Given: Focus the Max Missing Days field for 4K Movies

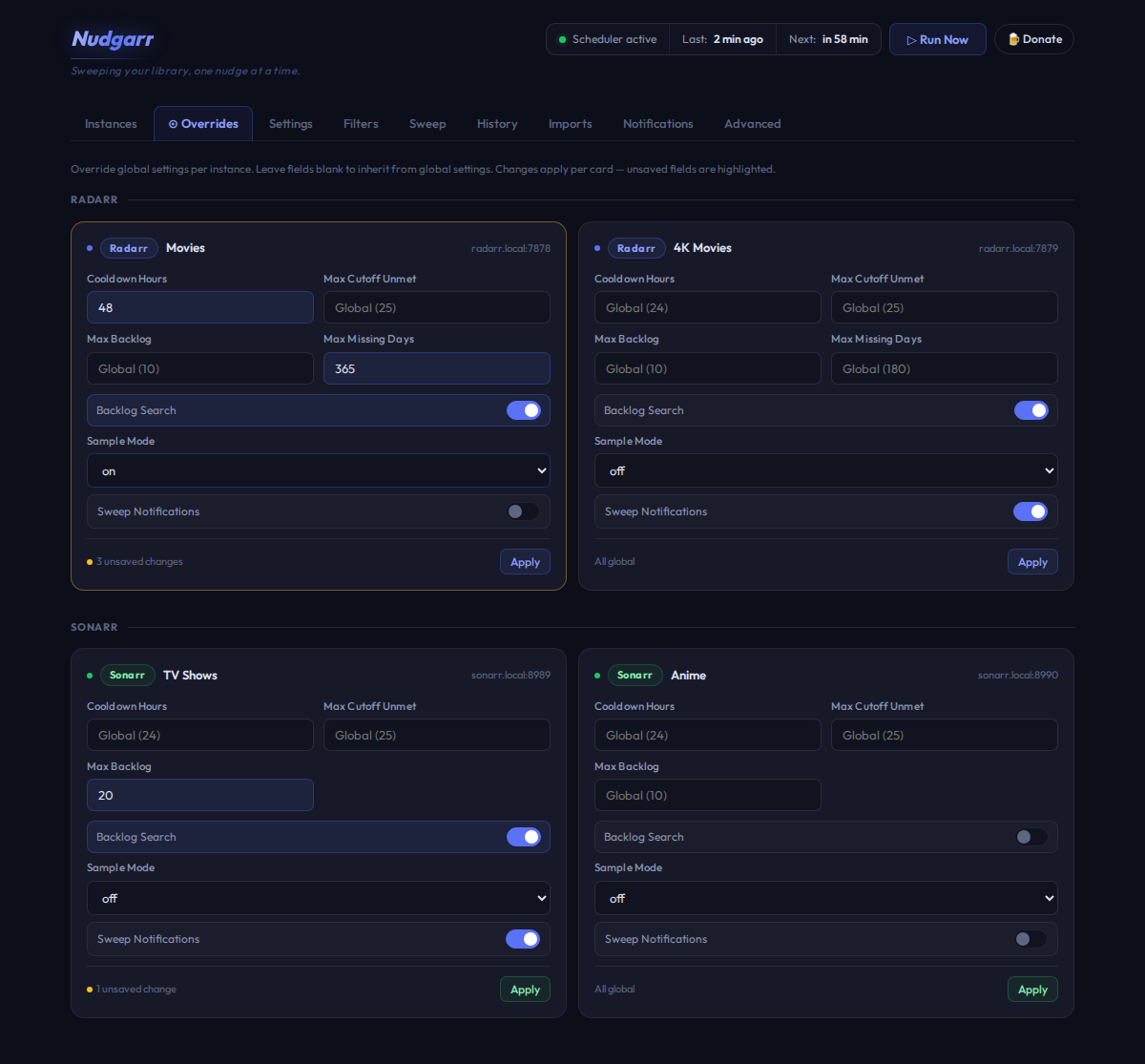Looking at the screenshot, I should 944,368.
